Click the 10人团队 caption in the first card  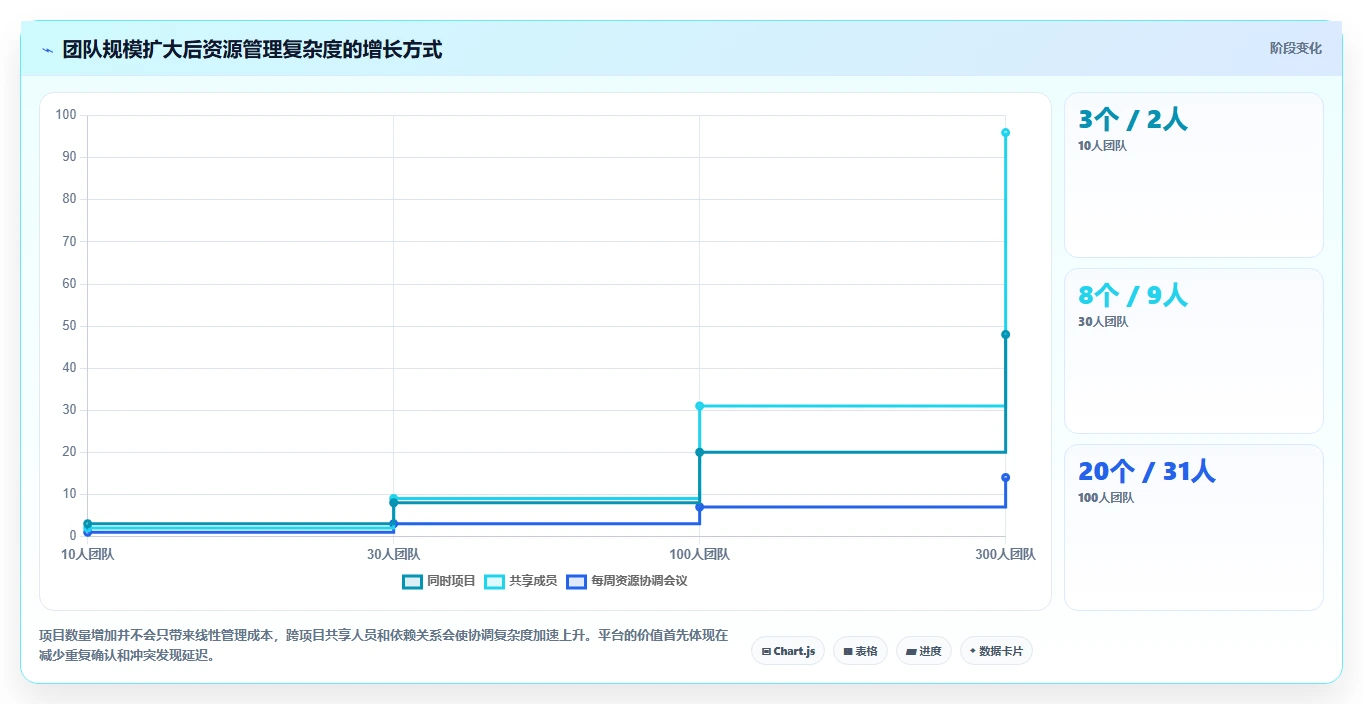point(1102,146)
